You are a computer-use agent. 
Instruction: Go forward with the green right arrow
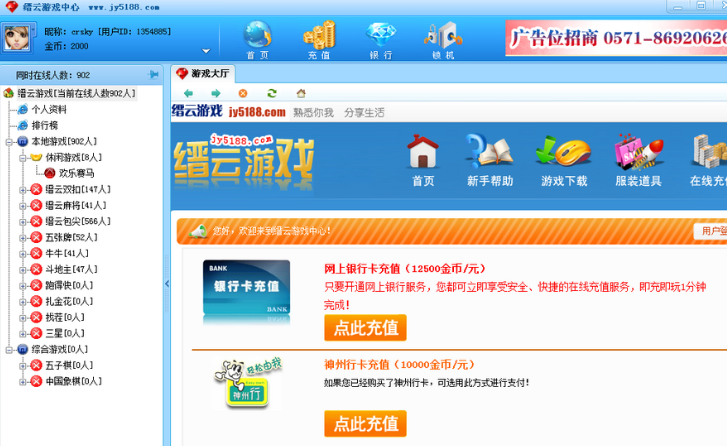216,93
